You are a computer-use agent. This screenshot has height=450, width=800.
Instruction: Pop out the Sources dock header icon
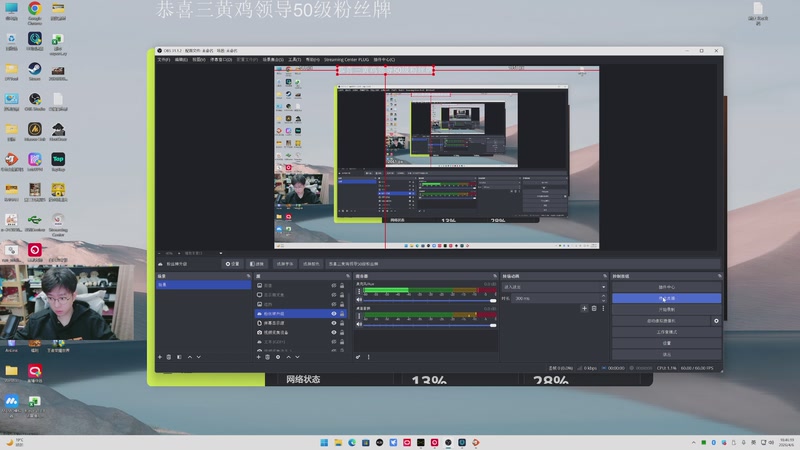coord(348,276)
